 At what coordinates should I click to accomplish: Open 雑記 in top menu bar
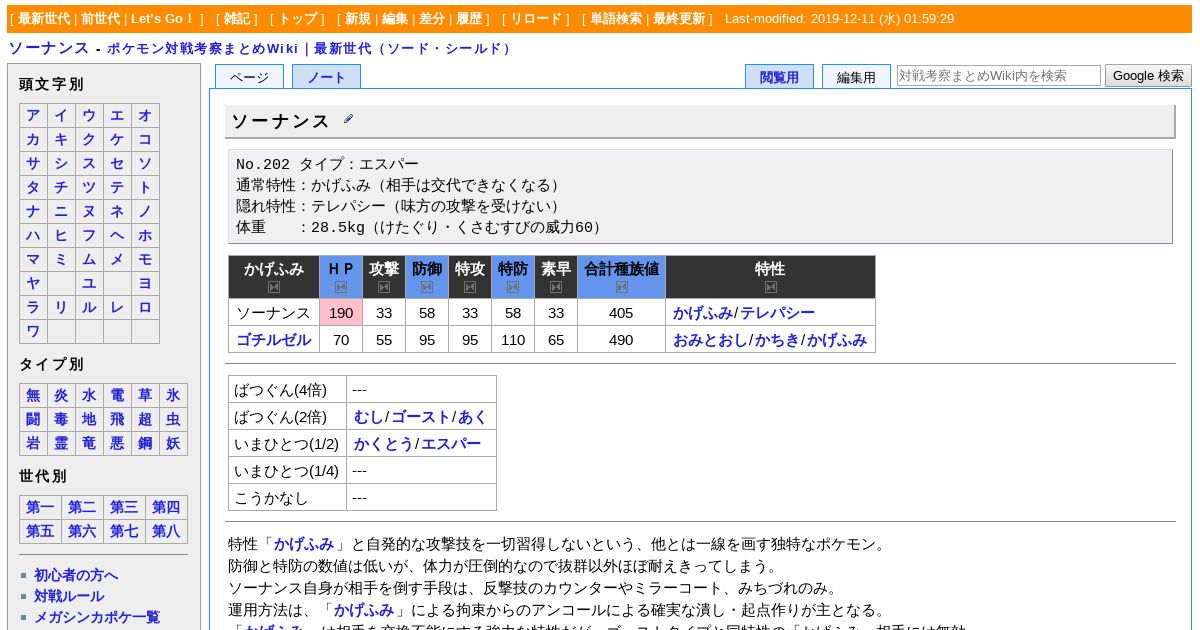point(237,18)
